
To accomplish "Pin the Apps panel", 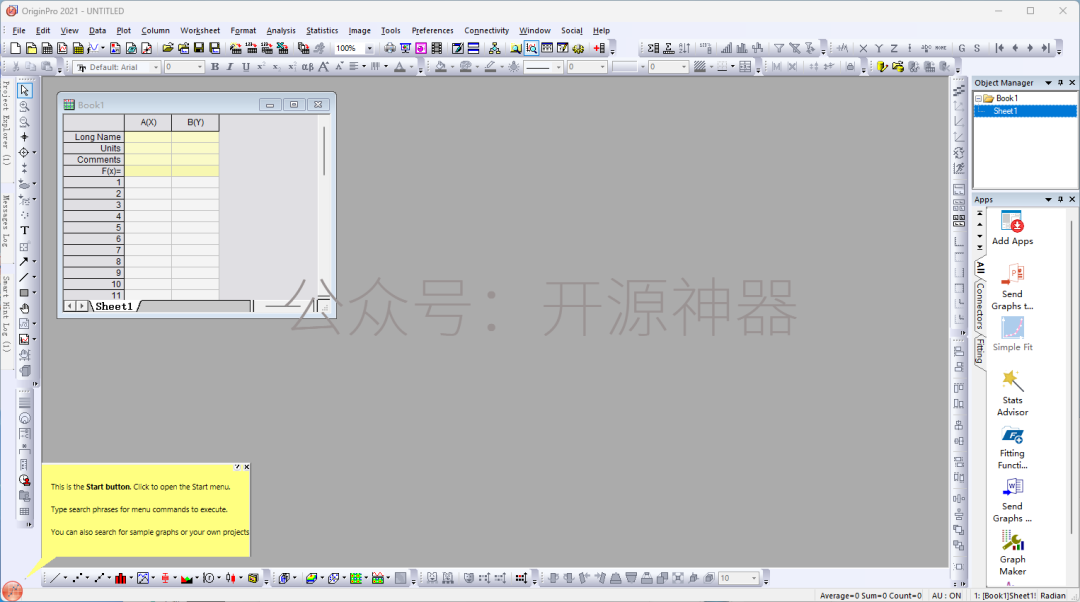I will tap(1060, 199).
